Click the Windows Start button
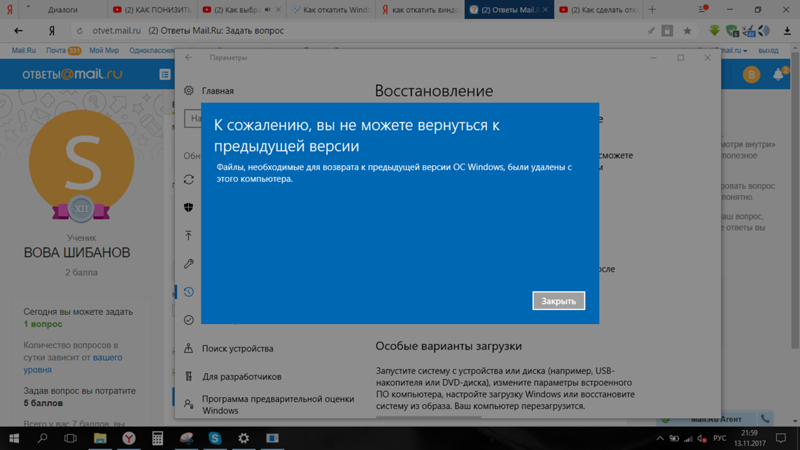Viewport: 800px width, 450px height. pyautogui.click(x=14, y=438)
